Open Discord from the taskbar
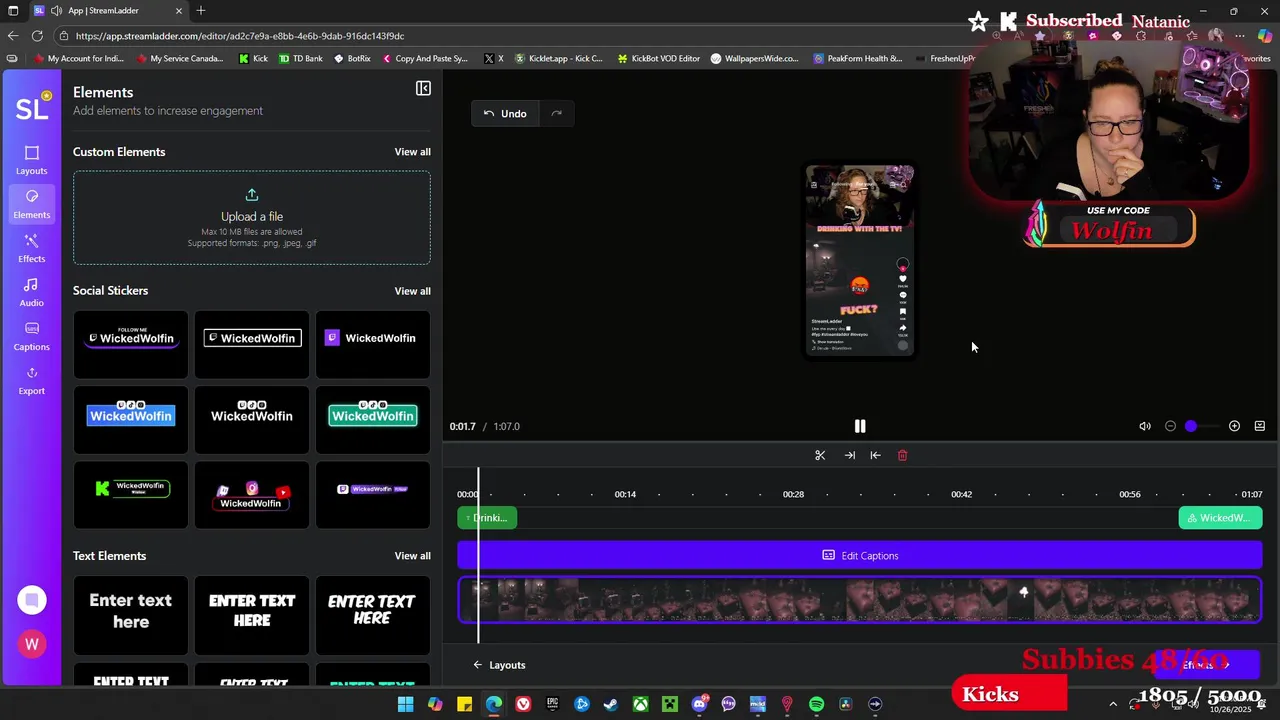1280x720 pixels. 699,704
